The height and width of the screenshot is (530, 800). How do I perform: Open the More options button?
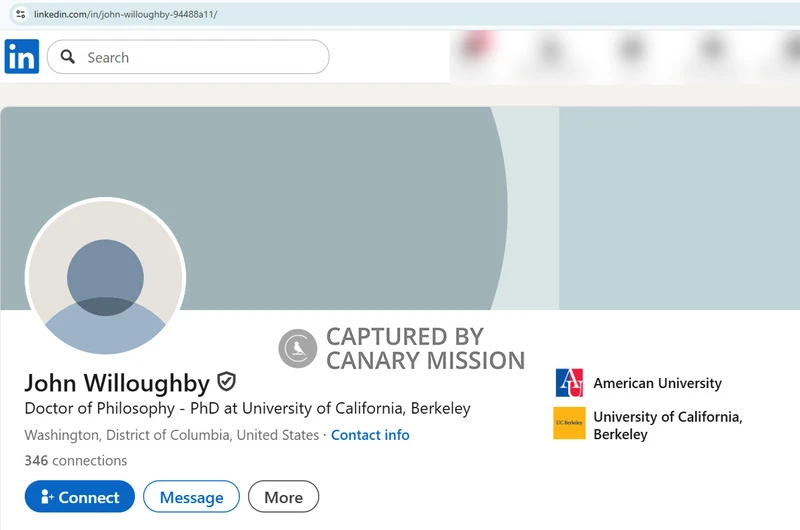284,496
